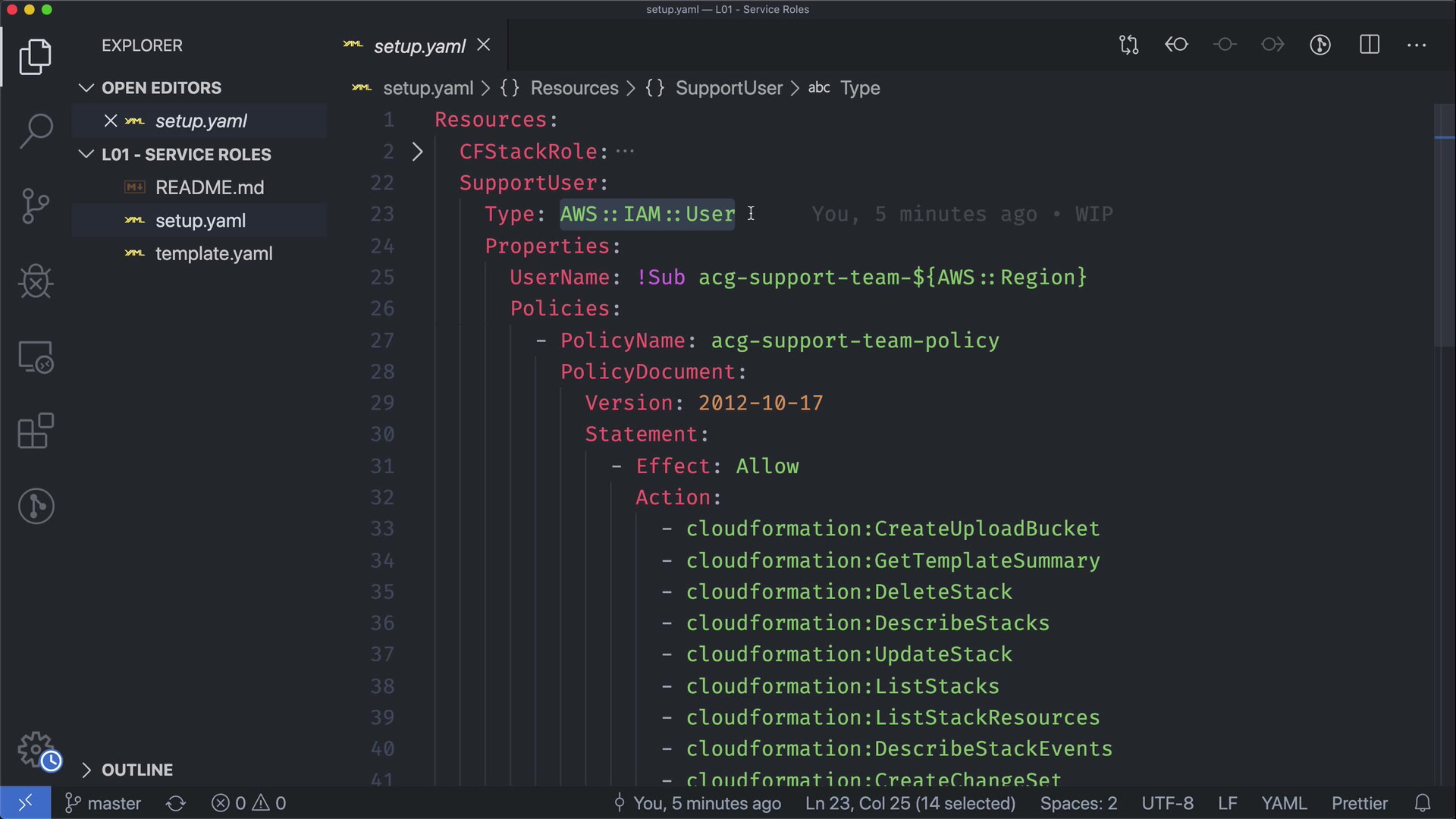Open template.yaml in the explorer
The height and width of the screenshot is (819, 1456).
click(213, 254)
